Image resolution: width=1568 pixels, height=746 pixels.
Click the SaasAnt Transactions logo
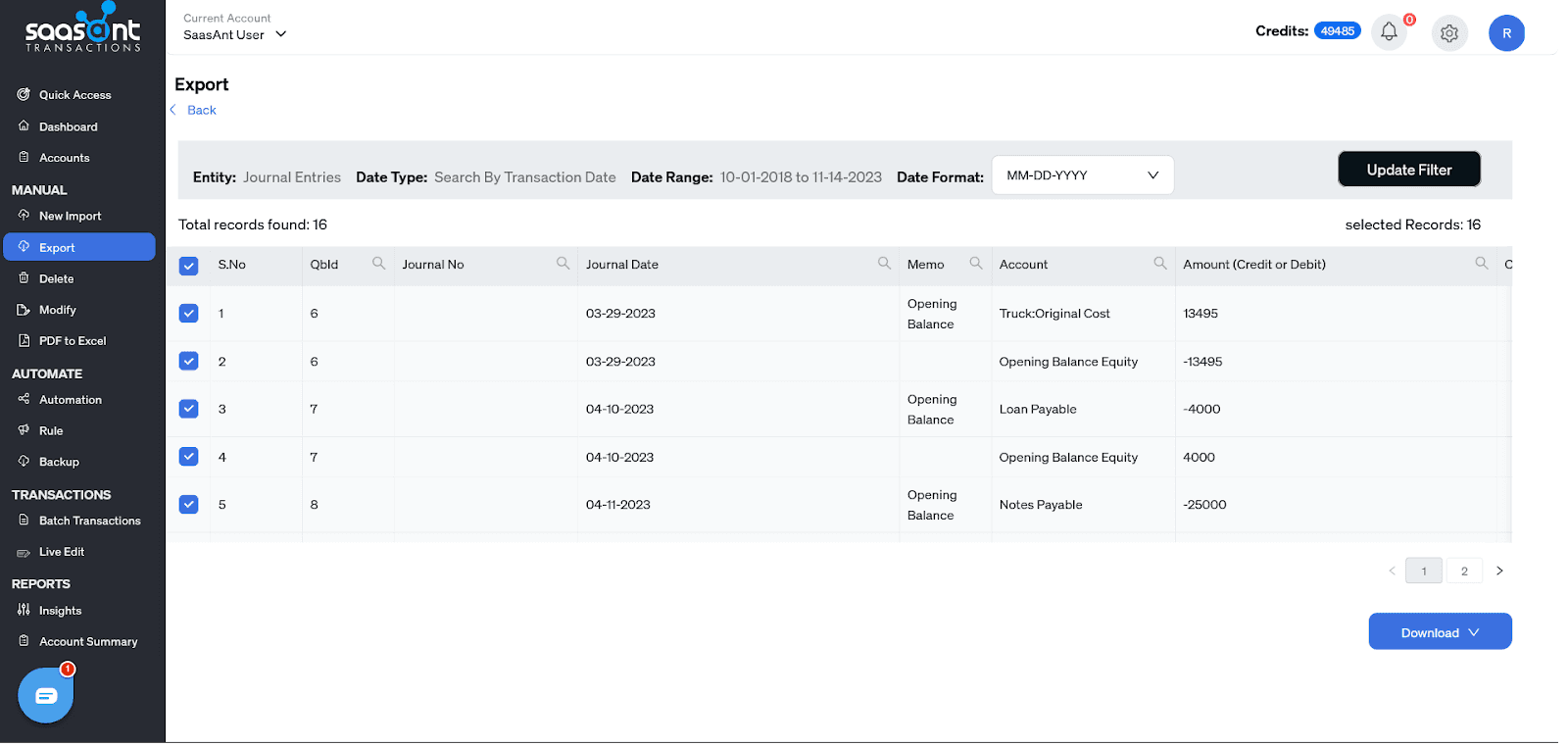click(x=83, y=27)
